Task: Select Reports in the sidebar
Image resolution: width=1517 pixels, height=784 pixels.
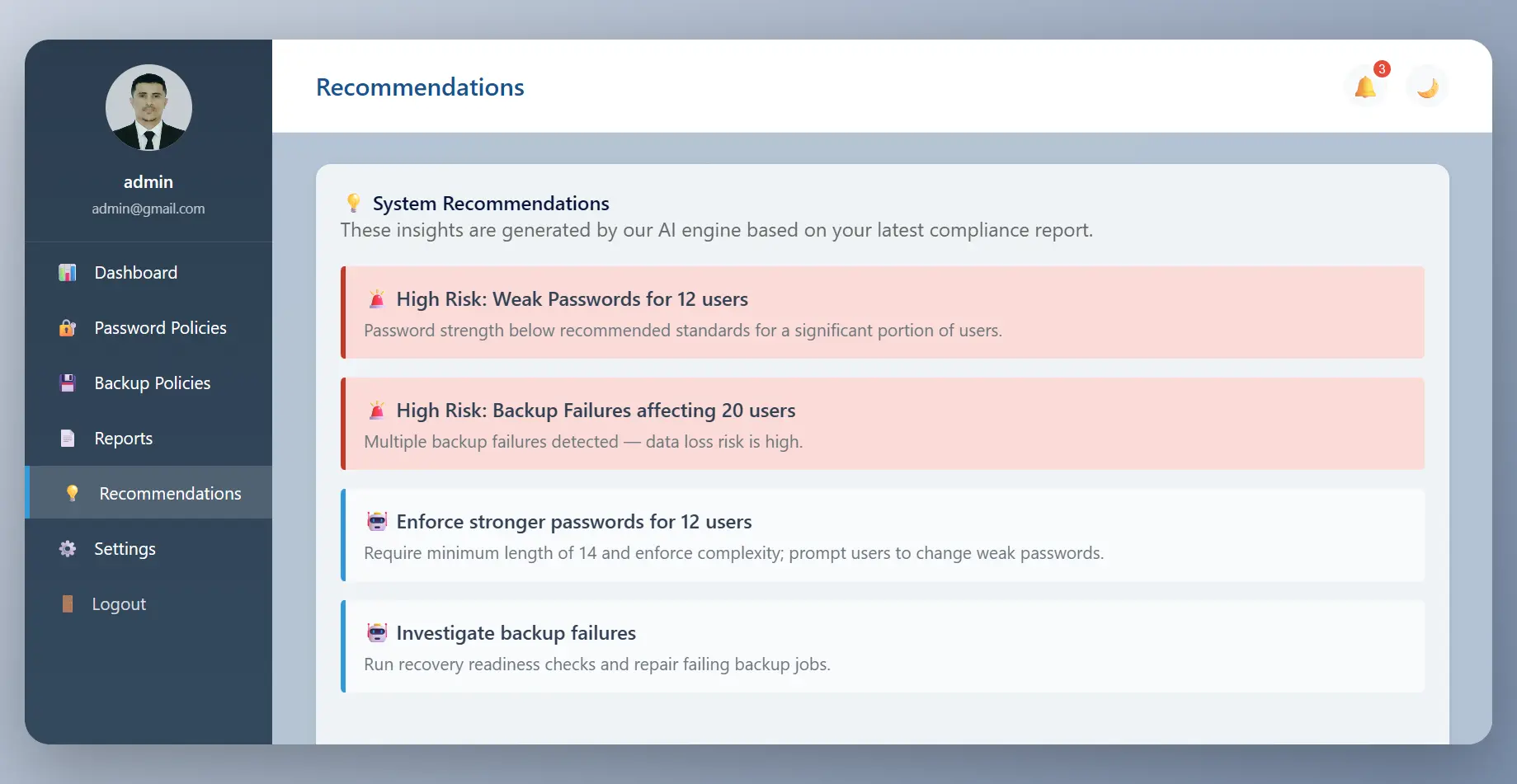Action: (x=124, y=439)
